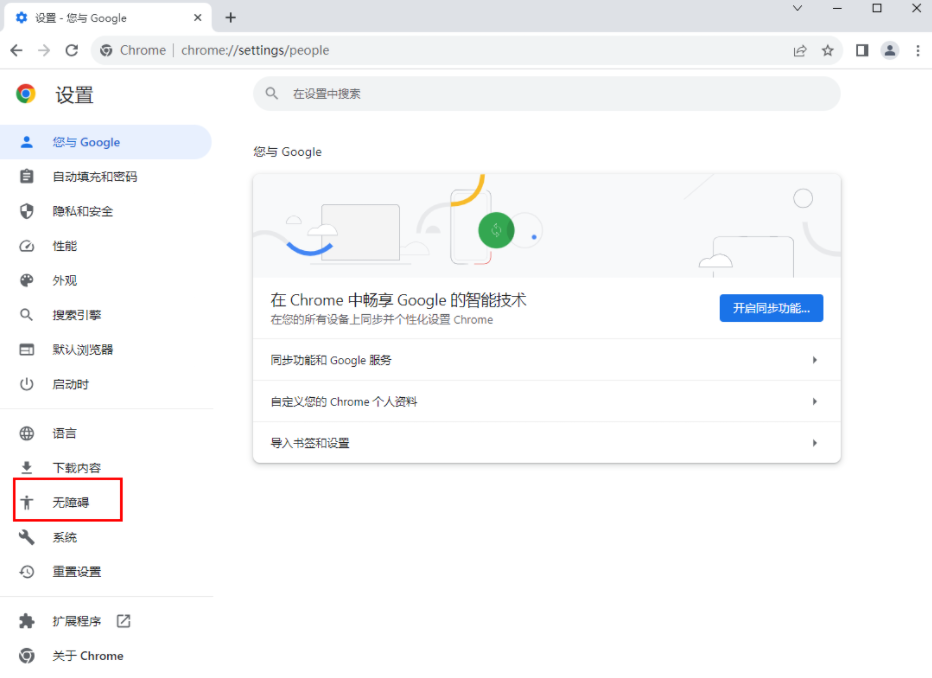Click the external link icon next to 扩展程序
Image resolution: width=932 pixels, height=678 pixels.
(124, 621)
